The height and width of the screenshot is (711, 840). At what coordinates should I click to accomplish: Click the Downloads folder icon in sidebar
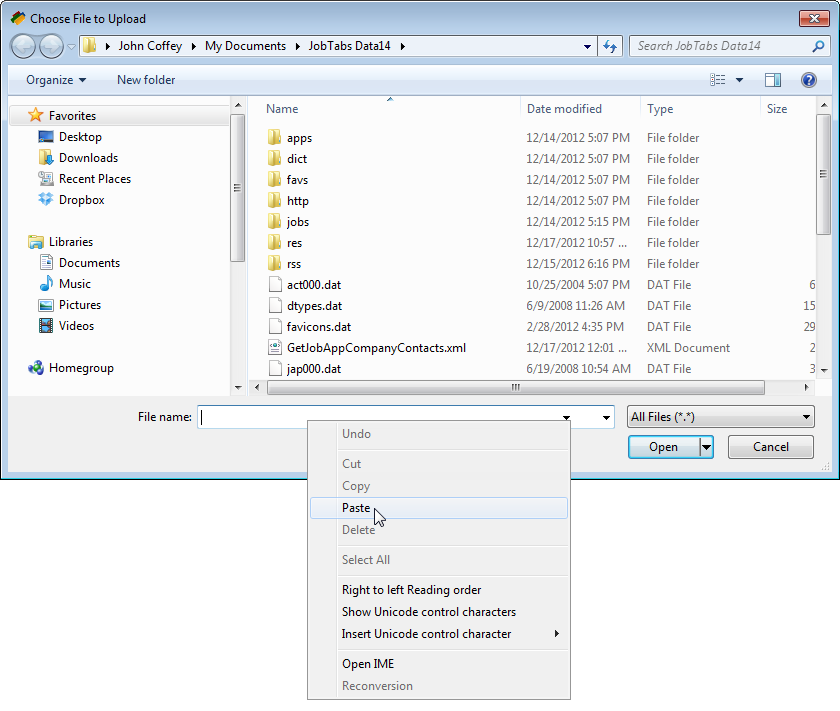point(46,158)
